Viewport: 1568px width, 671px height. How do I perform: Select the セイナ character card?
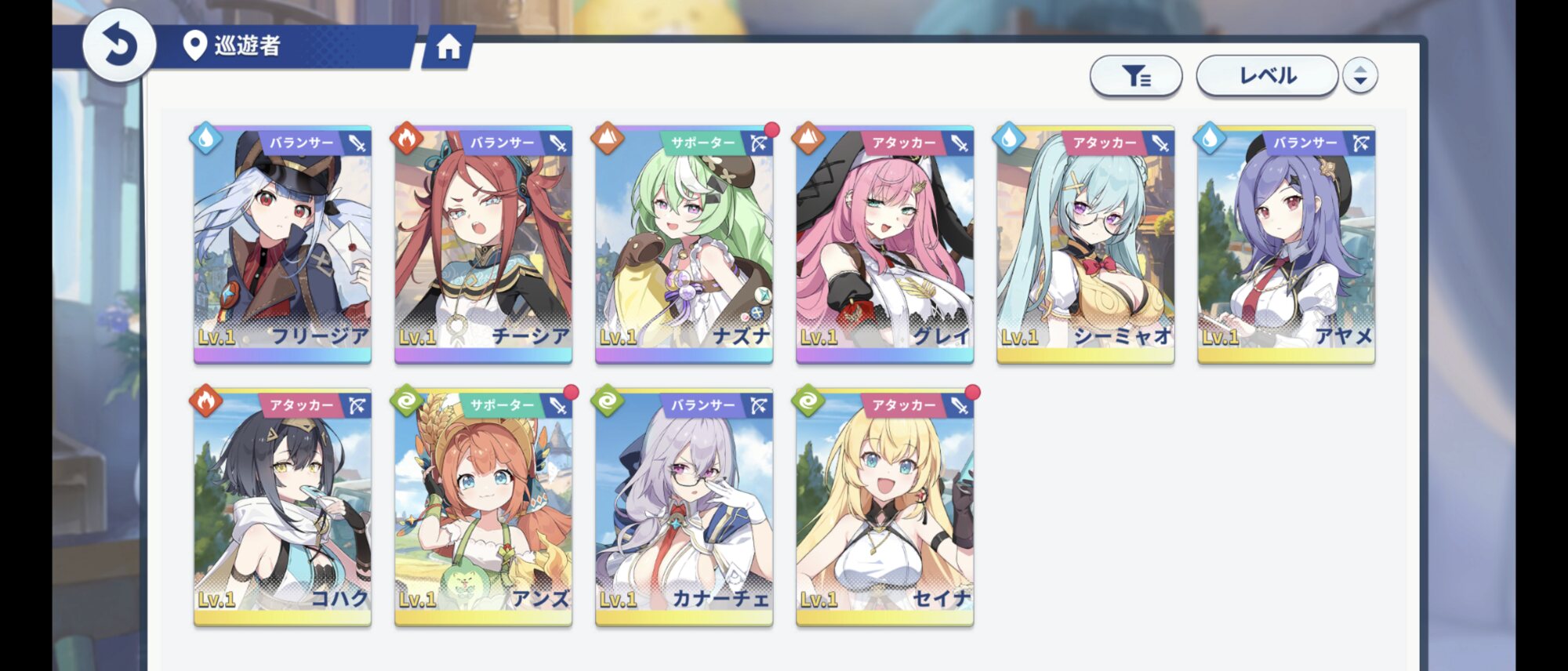click(x=884, y=506)
